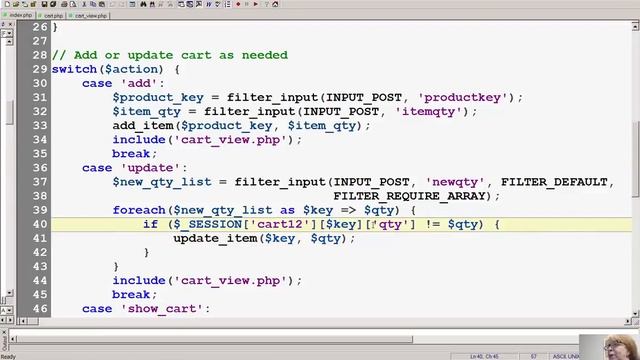Viewport: 640px width, 360px height.
Task: Click the Cut scissors icon
Action: pos(84,4)
